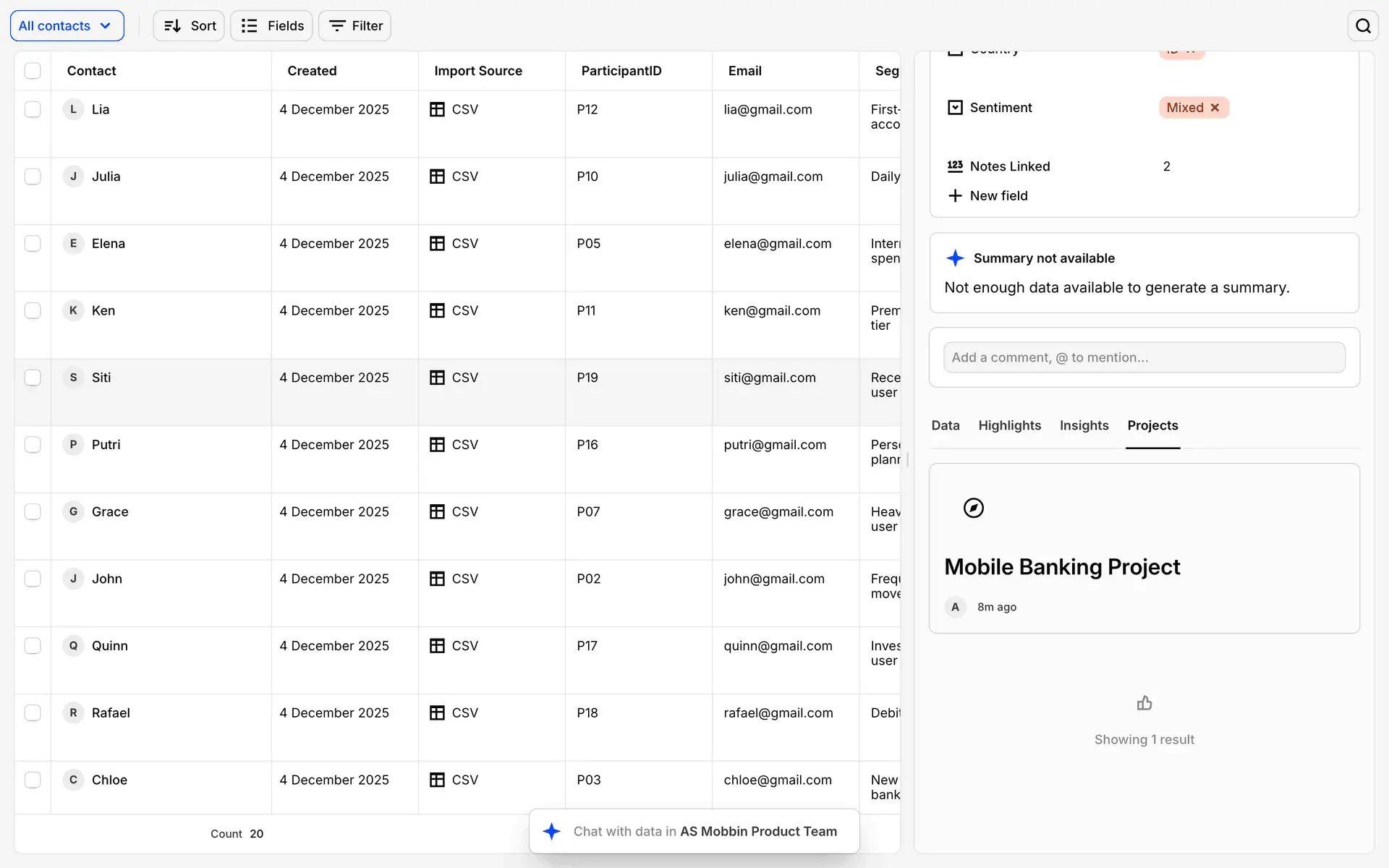
Task: Open the Fields menu
Action: click(x=271, y=26)
